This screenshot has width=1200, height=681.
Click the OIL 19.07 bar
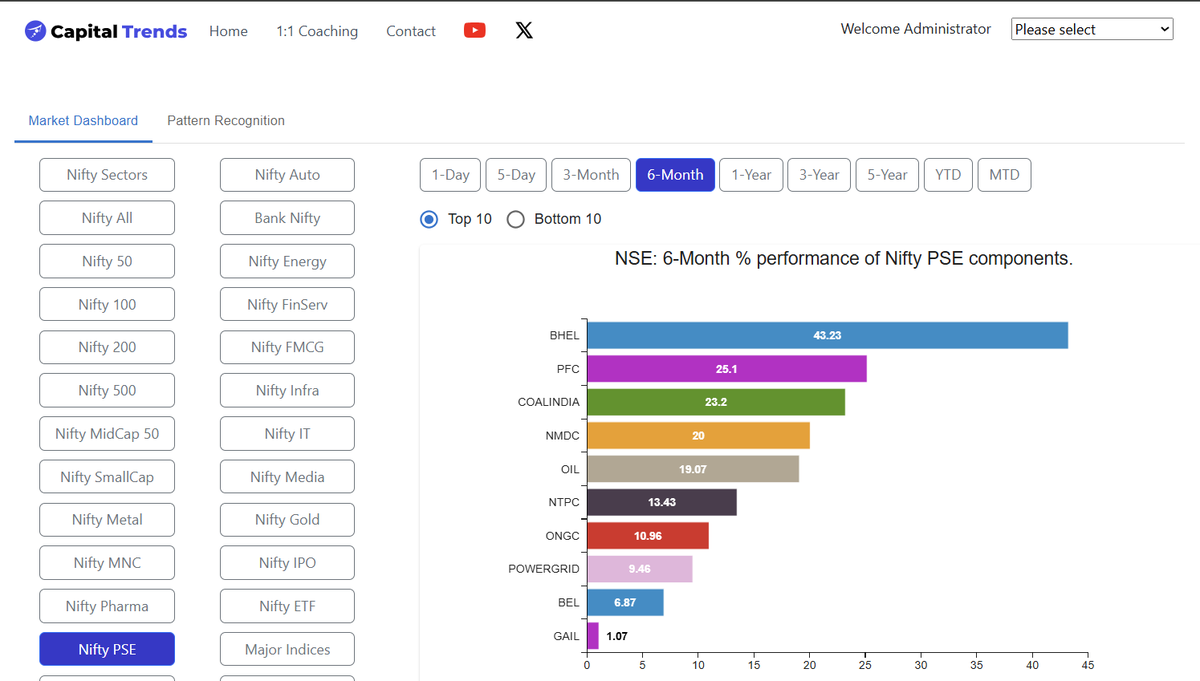[x=693, y=469]
